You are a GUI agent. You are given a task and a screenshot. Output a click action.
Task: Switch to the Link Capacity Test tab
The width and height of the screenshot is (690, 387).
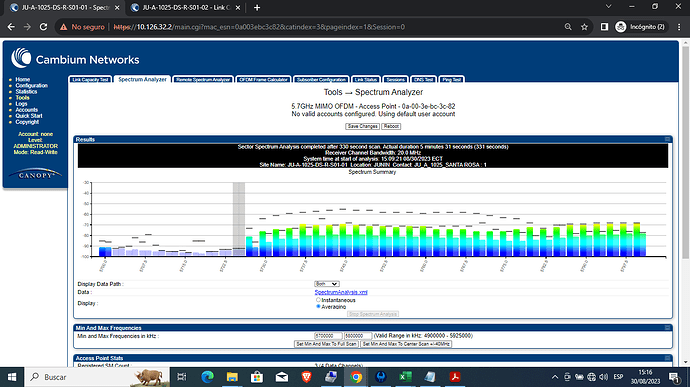[90, 80]
